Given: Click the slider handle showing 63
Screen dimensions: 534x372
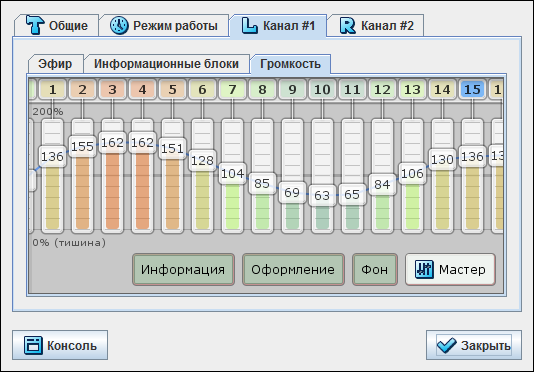Looking at the screenshot, I should (x=322, y=195).
